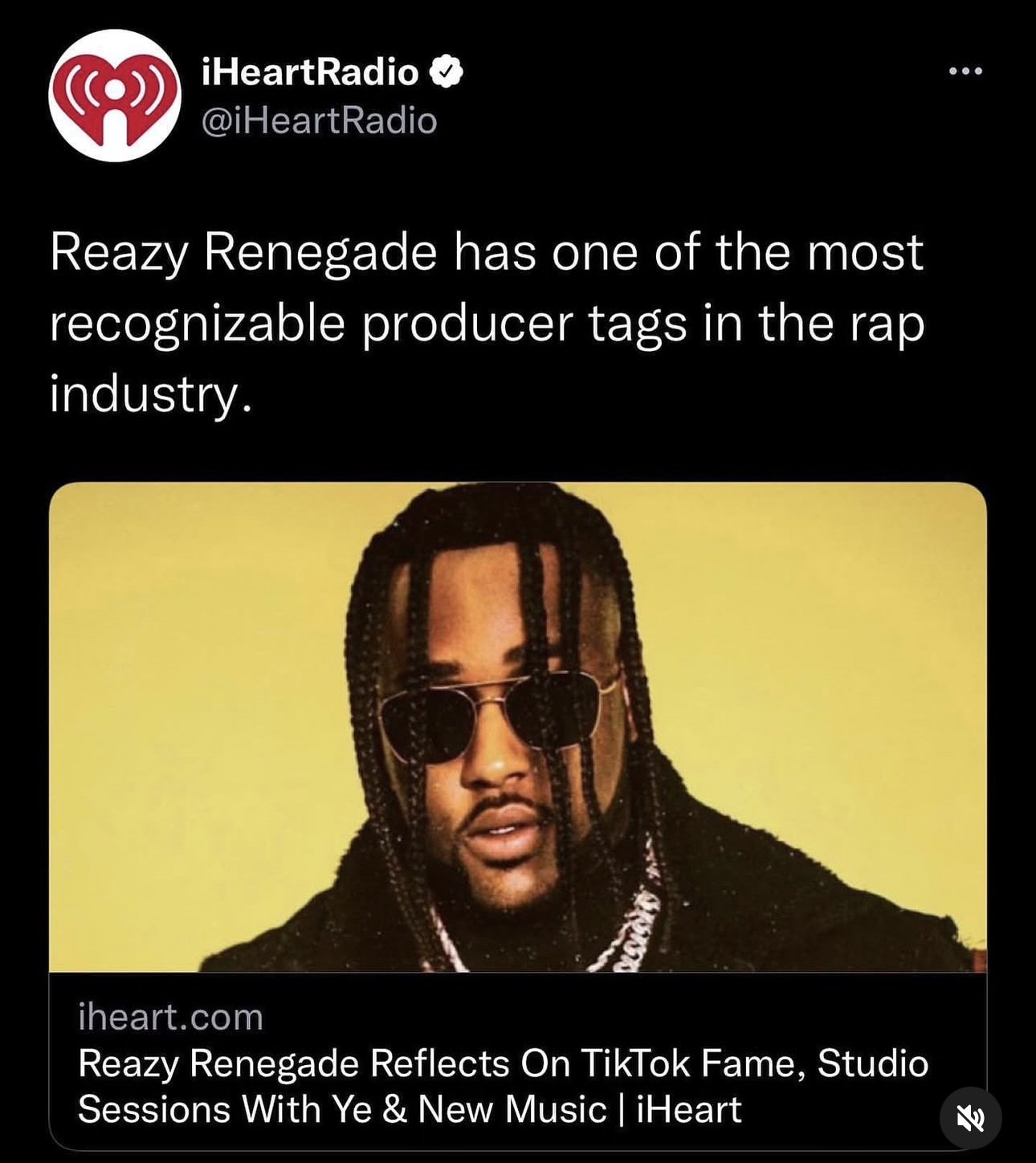This screenshot has height=1163, width=1036.
Task: Click yellow background left of the man
Action: (193, 723)
